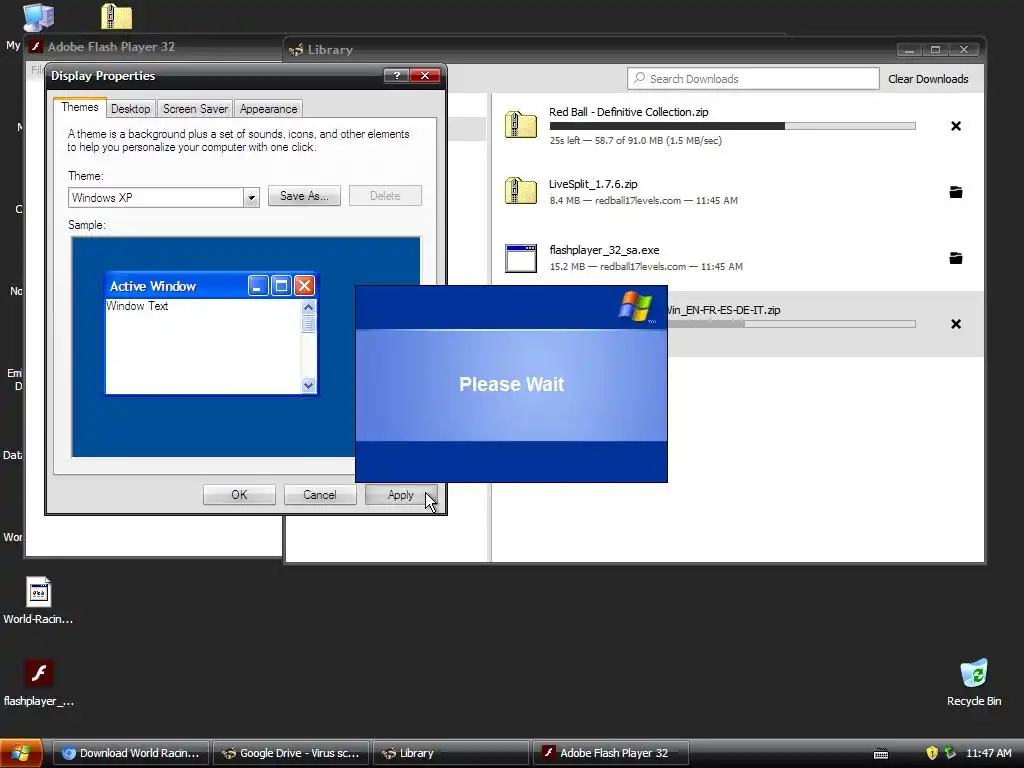
Task: Click the Adobe Flash Player 32 title bar
Action: pos(154,46)
